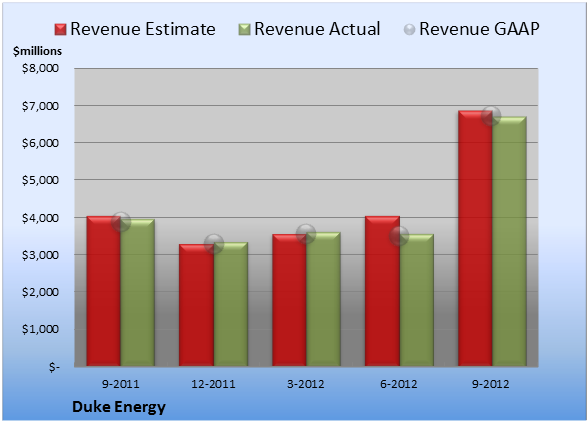
Task: Click the GAAP marker for 3-2012
Action: [x=306, y=234]
